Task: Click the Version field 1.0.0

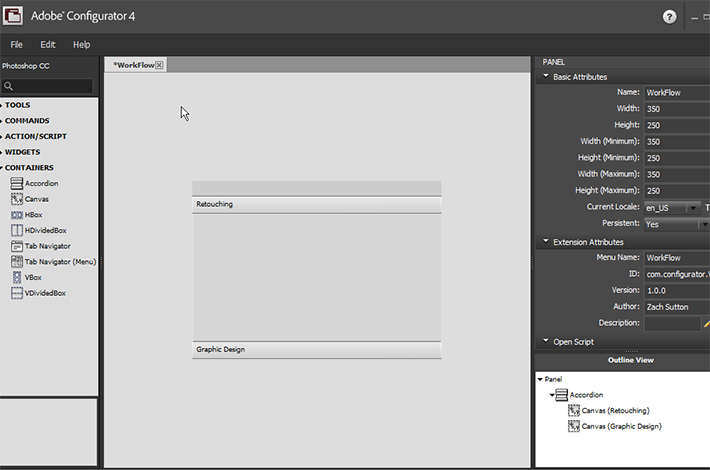Action: click(677, 291)
